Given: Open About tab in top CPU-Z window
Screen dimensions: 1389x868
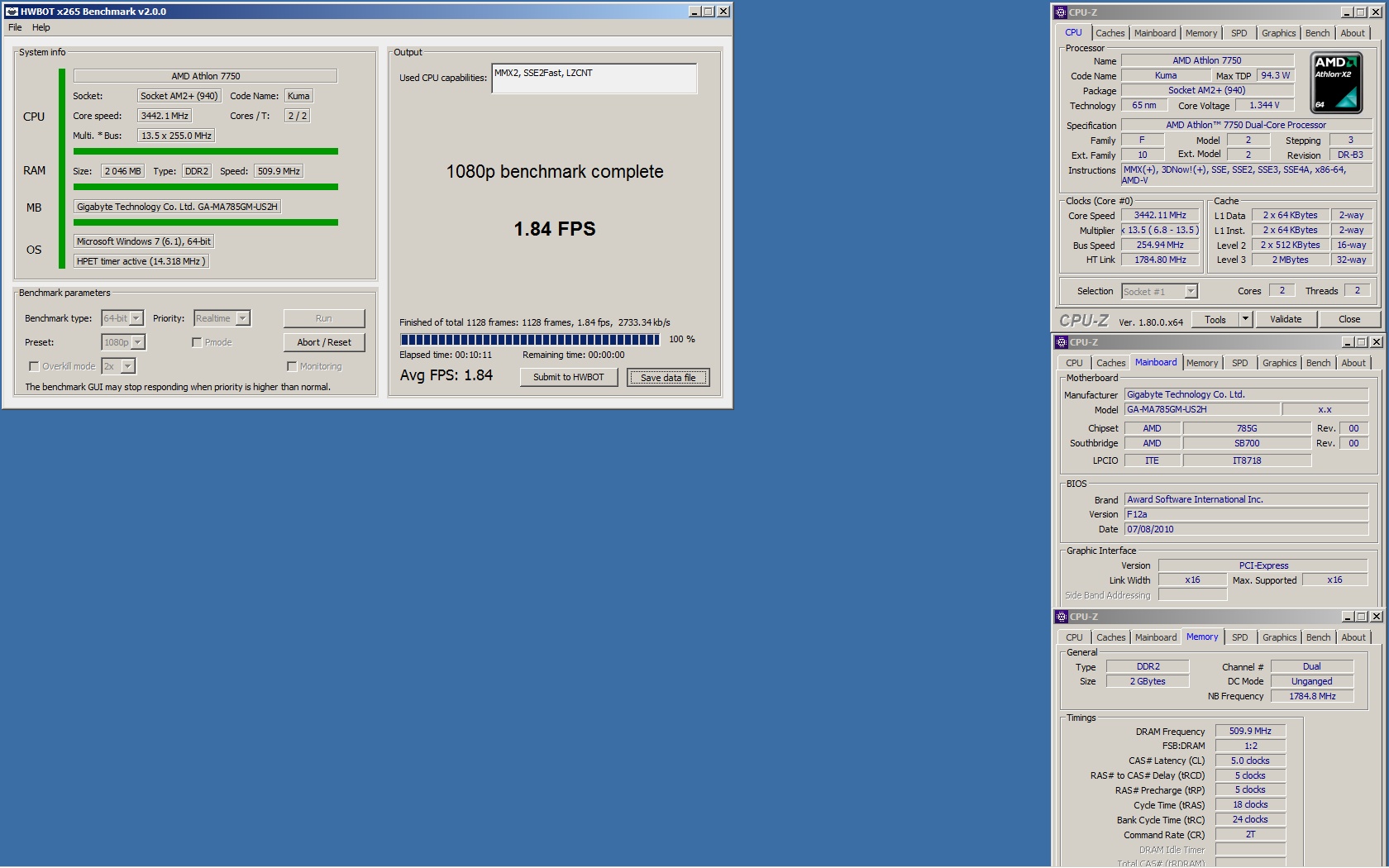Looking at the screenshot, I should click(x=1353, y=33).
